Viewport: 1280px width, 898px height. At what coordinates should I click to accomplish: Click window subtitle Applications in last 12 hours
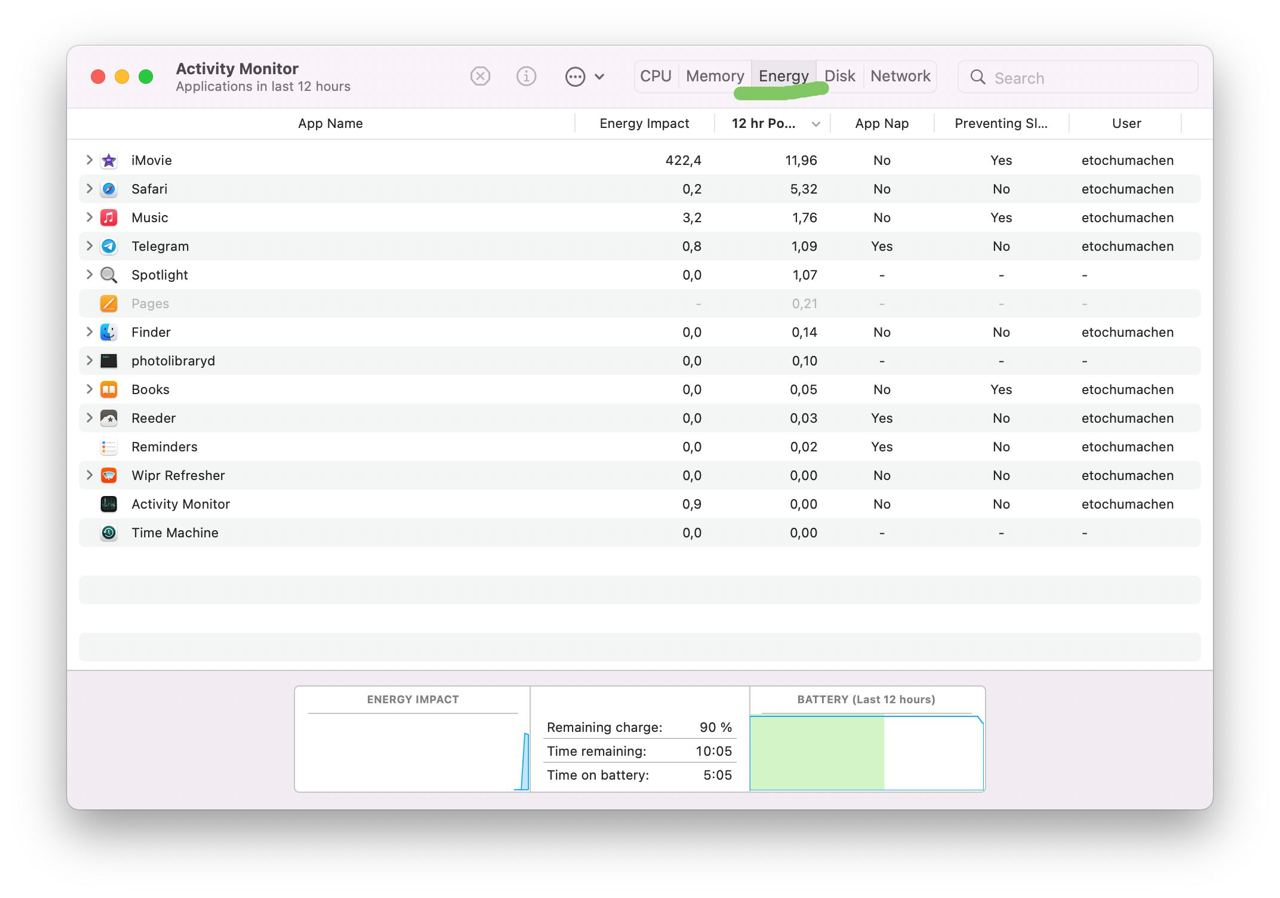tap(263, 87)
